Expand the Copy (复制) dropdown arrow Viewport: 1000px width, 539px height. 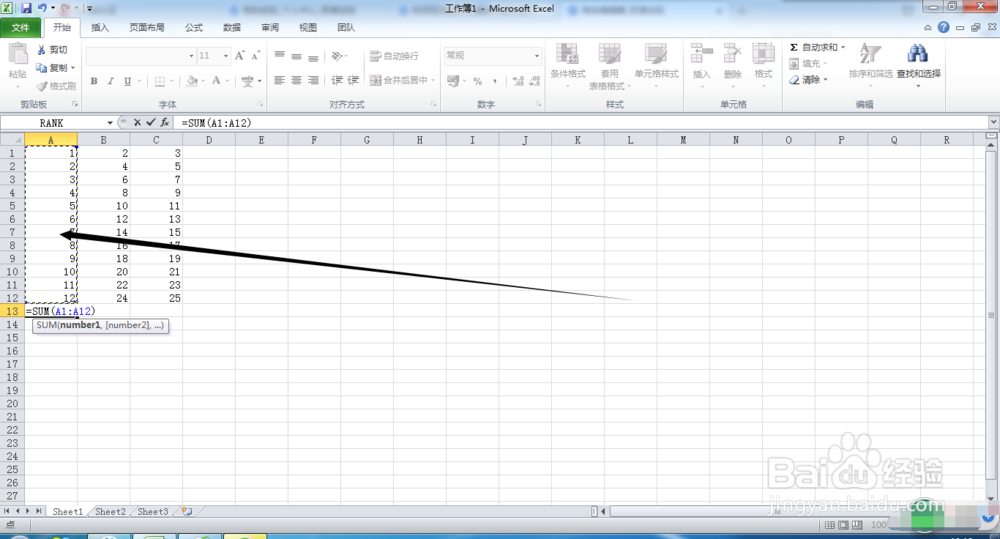73,68
